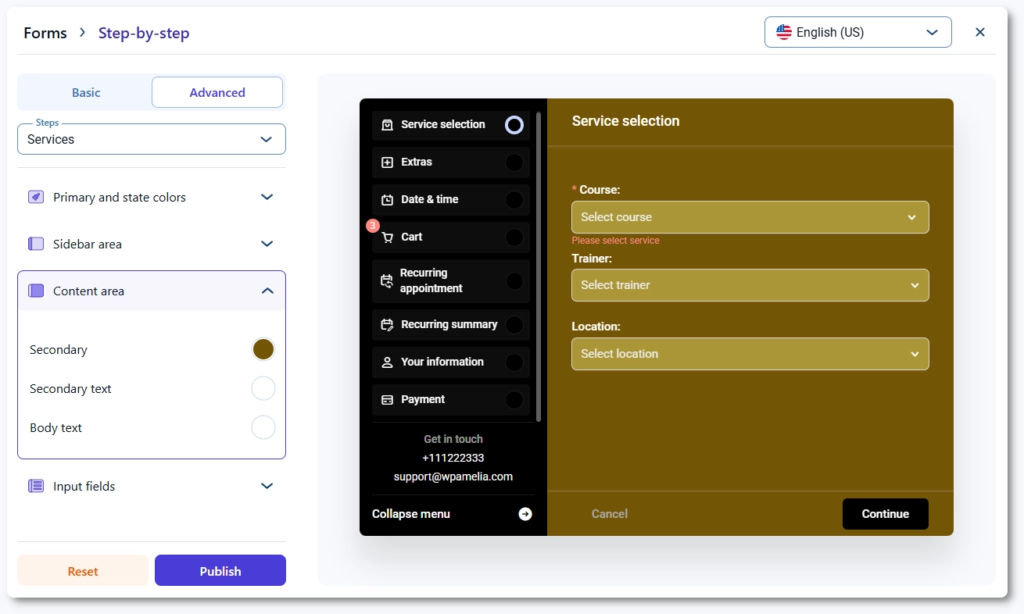
Task: Switch to the Basic customization mode
Action: click(x=86, y=93)
